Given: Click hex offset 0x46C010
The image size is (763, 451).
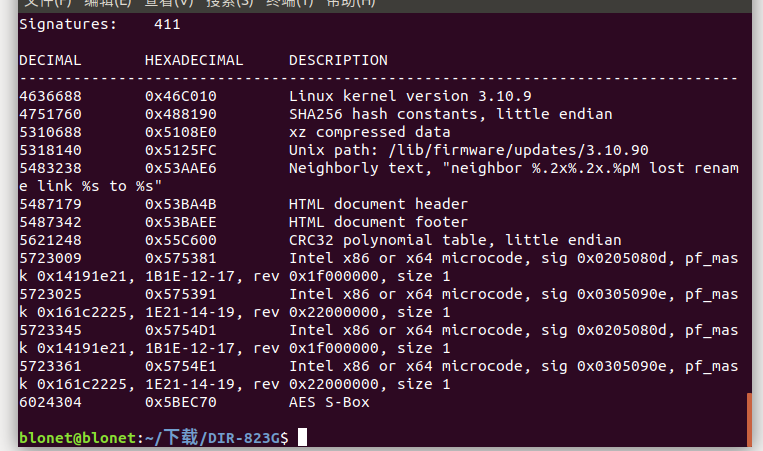Looking at the screenshot, I should coord(181,96).
